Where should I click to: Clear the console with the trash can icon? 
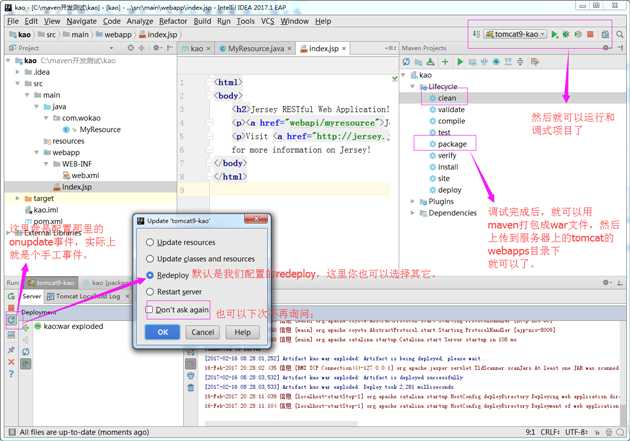click(190, 388)
